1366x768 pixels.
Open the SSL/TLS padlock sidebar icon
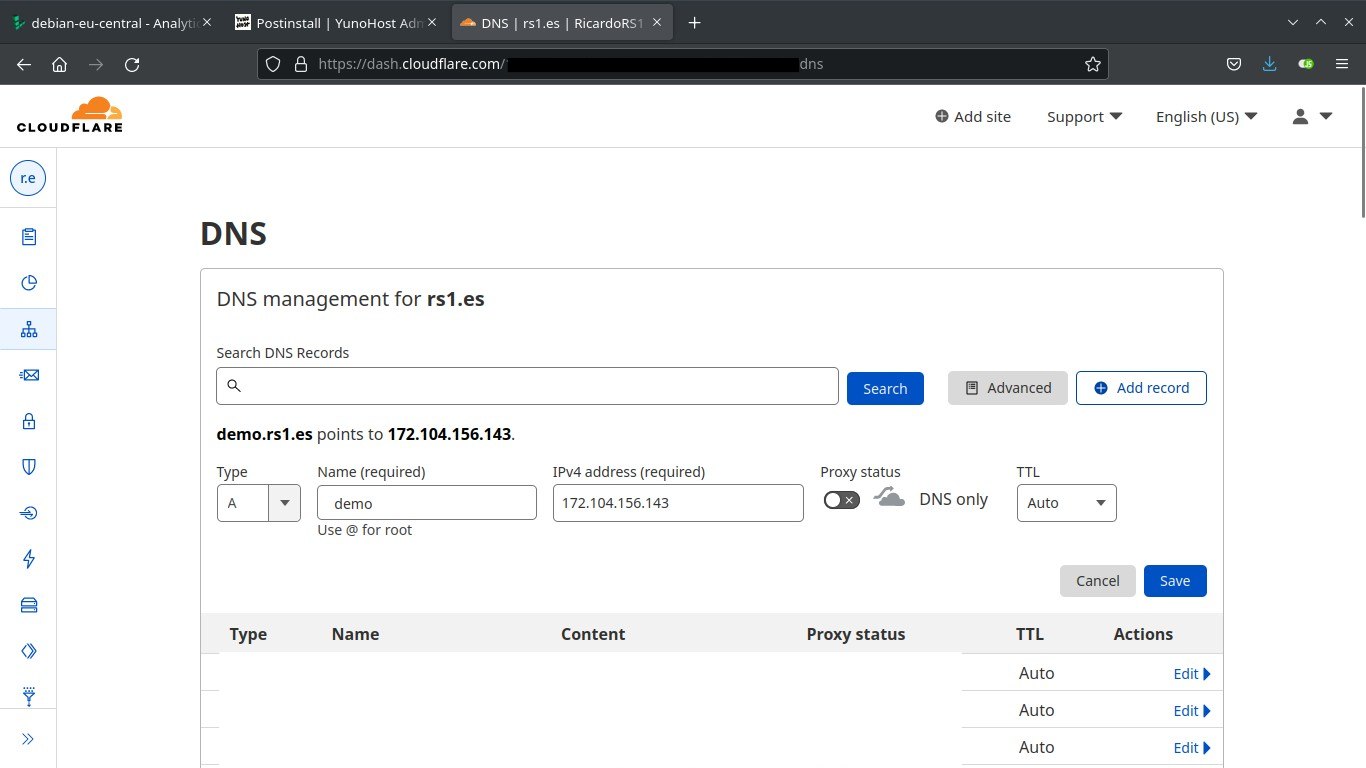[x=28, y=421]
